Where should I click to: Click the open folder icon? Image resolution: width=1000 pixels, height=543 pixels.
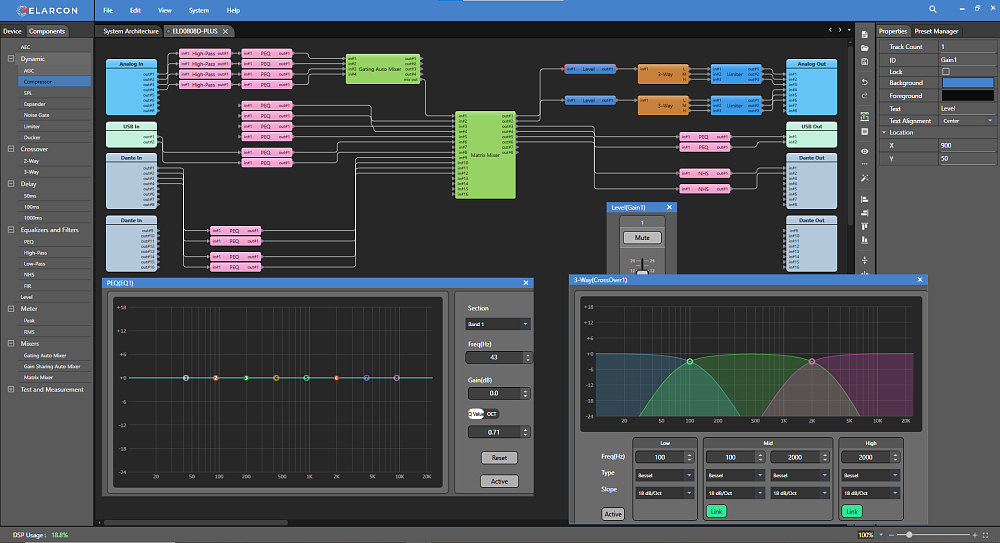click(865, 48)
